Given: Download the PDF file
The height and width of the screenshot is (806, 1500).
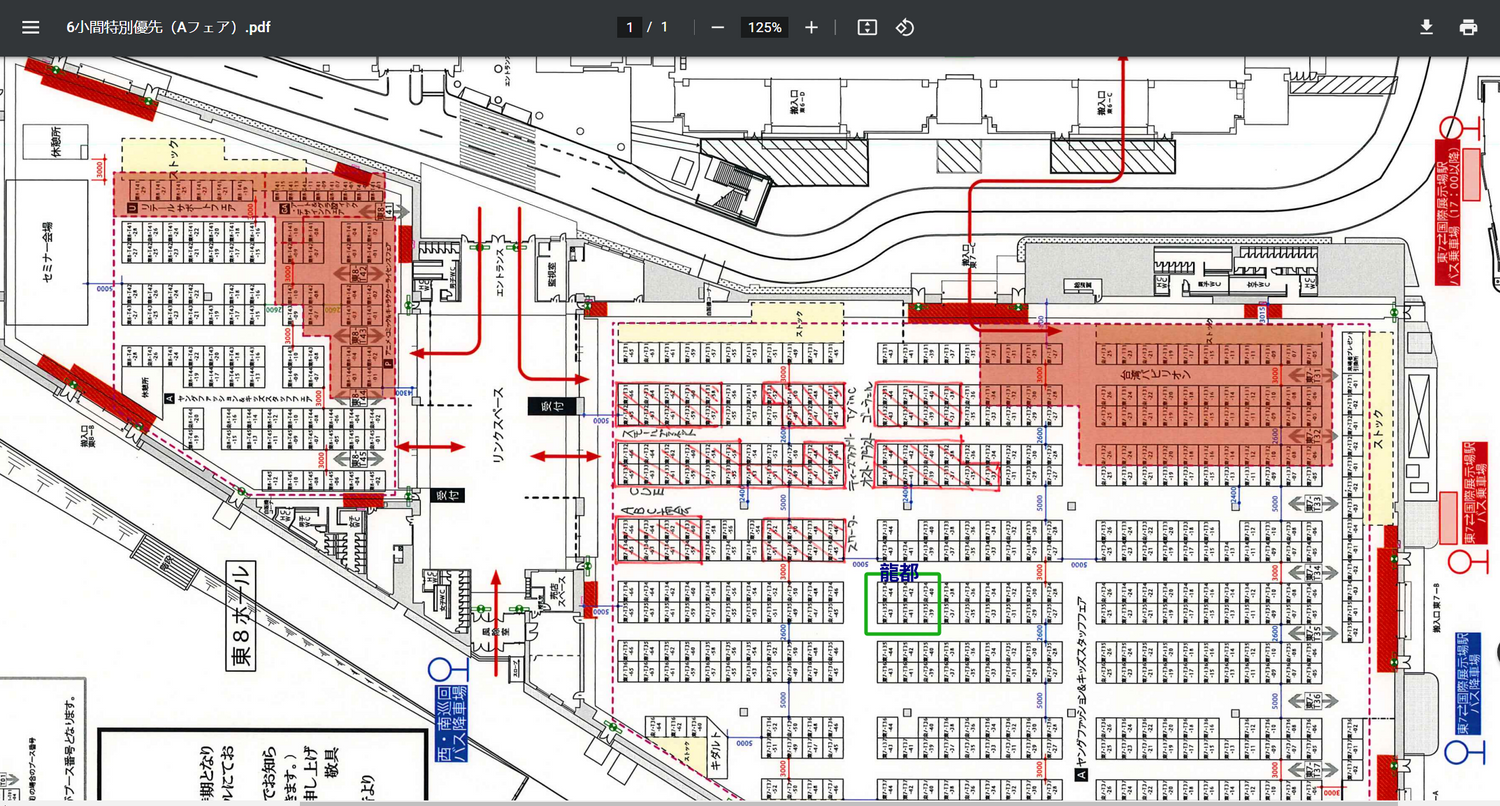Looking at the screenshot, I should [1426, 27].
